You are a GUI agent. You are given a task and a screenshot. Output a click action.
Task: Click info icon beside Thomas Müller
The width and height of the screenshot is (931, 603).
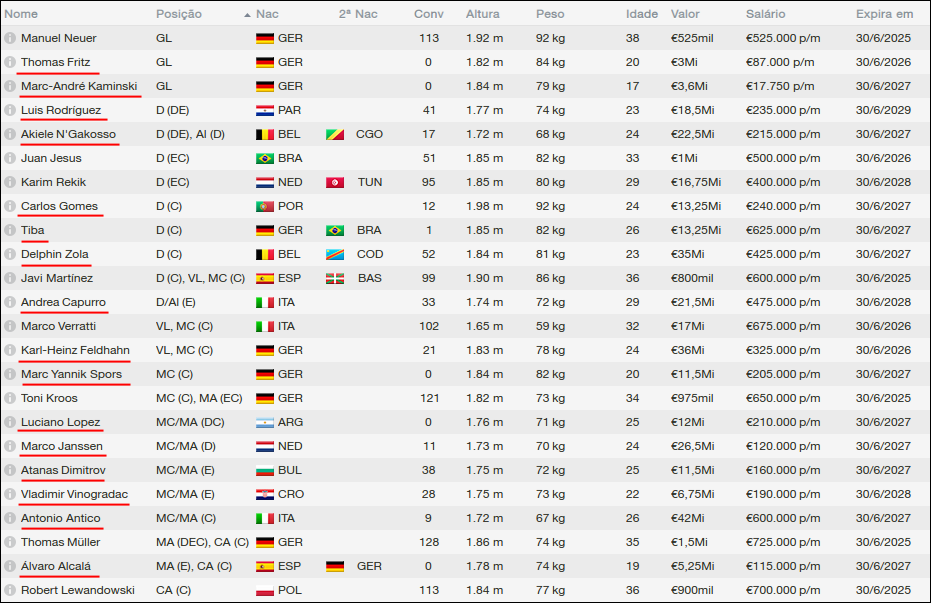coord(10,542)
